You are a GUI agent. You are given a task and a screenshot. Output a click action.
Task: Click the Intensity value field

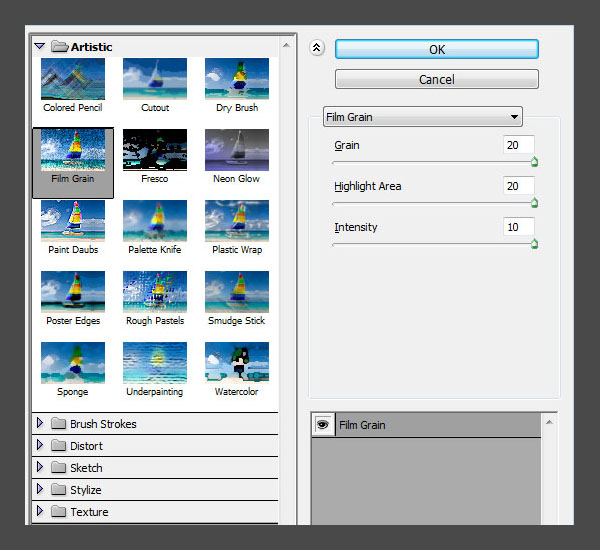pos(518,227)
